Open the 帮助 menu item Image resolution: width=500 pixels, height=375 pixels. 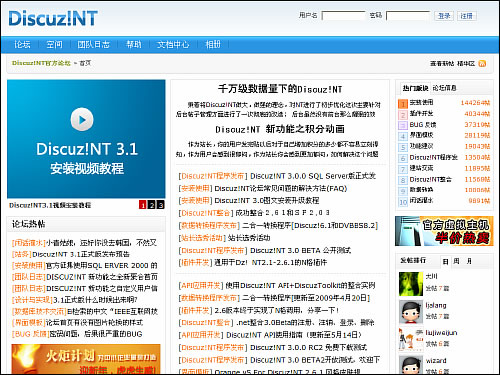pos(134,44)
